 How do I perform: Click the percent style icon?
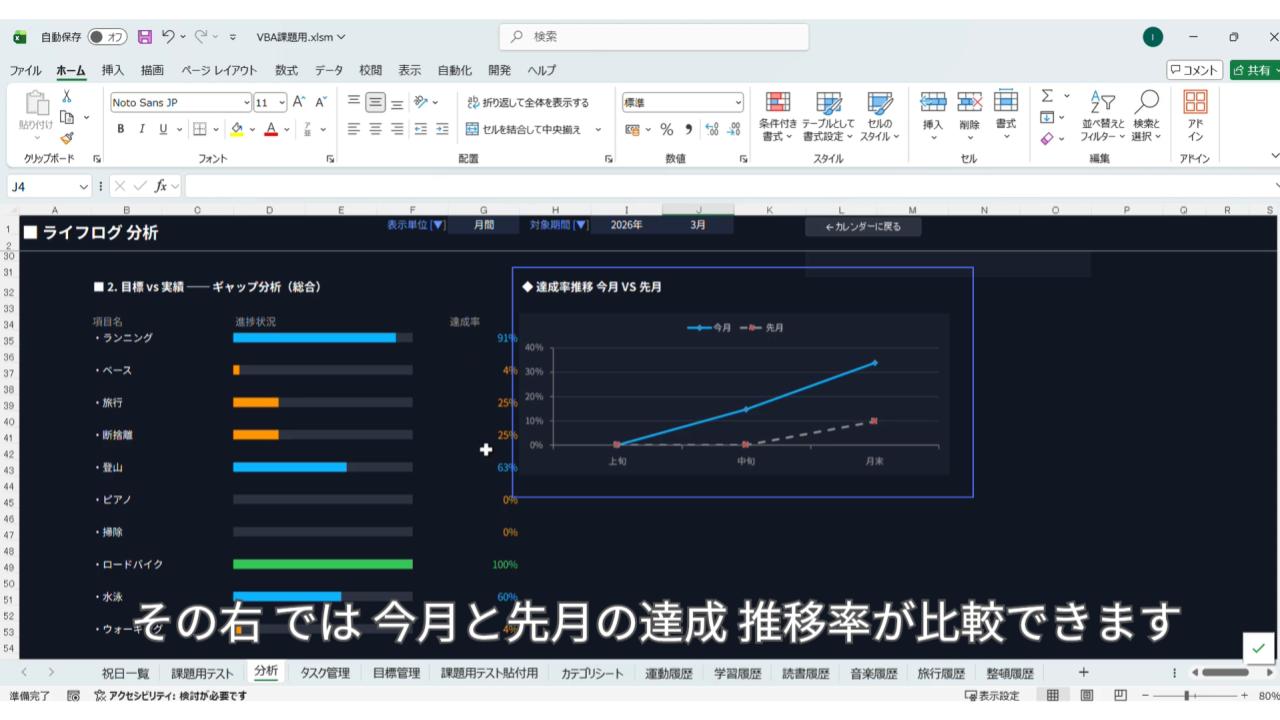click(666, 129)
